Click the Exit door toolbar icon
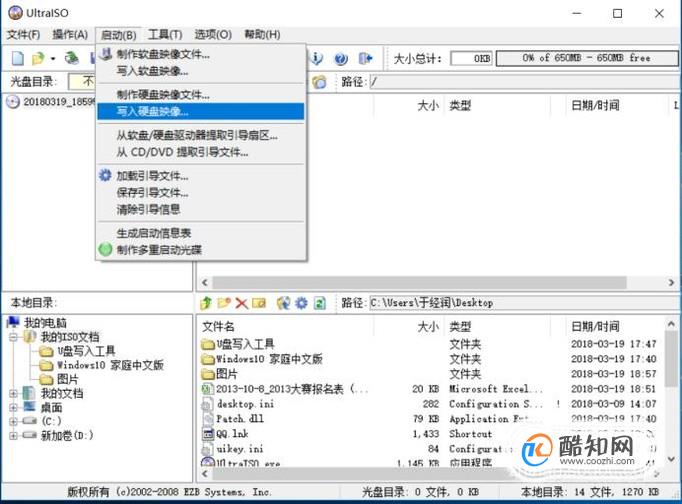 tap(365, 58)
